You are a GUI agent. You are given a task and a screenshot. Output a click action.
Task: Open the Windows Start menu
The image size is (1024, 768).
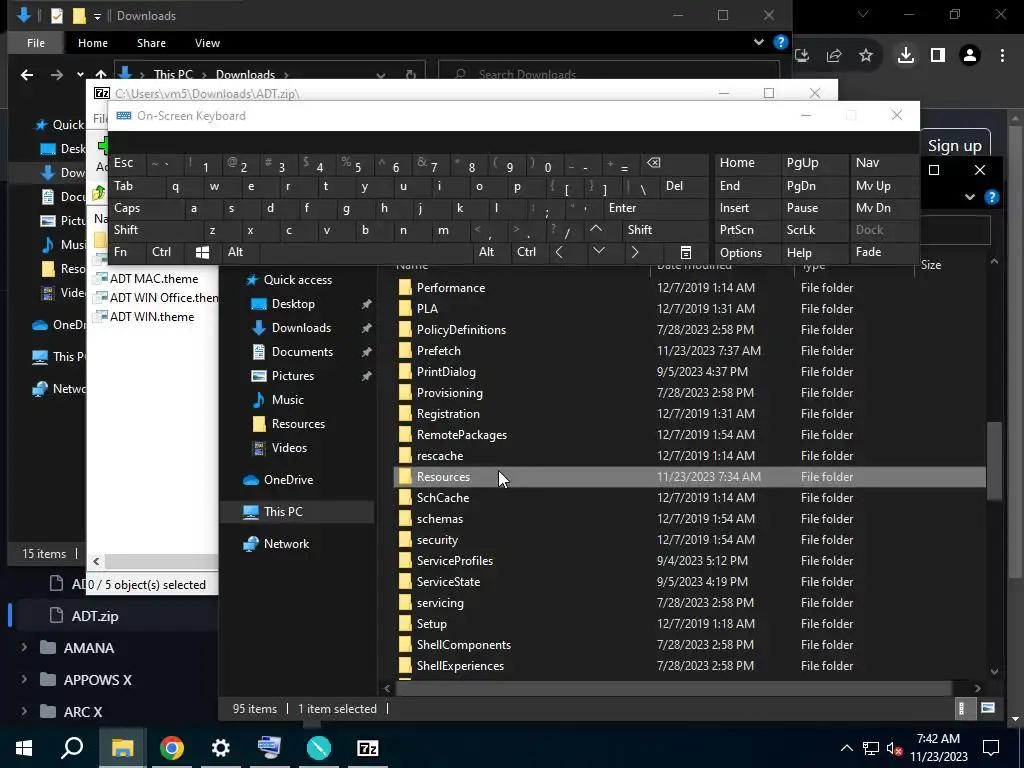coord(24,748)
